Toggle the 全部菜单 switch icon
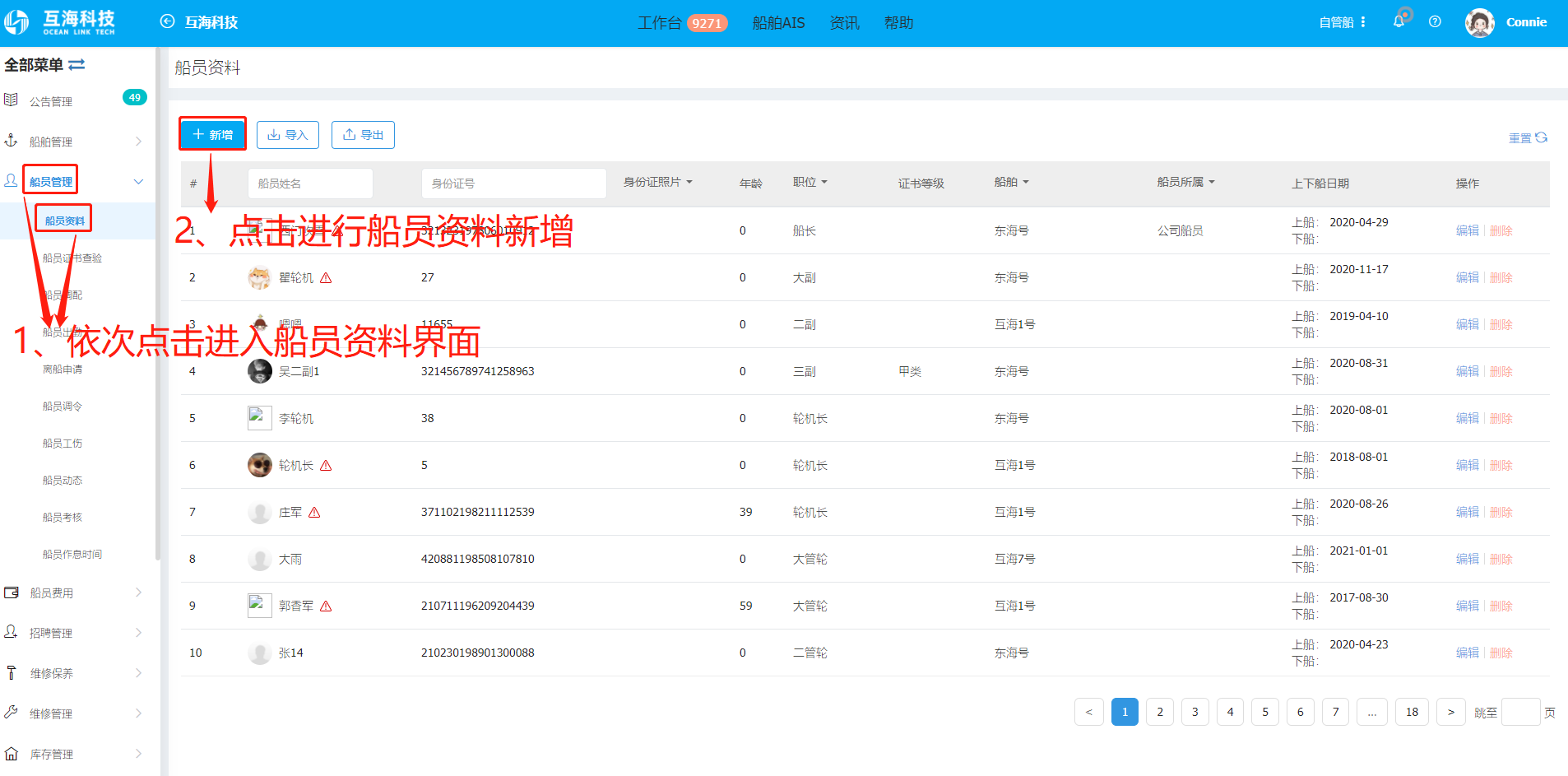The height and width of the screenshot is (776, 1568). [x=77, y=64]
